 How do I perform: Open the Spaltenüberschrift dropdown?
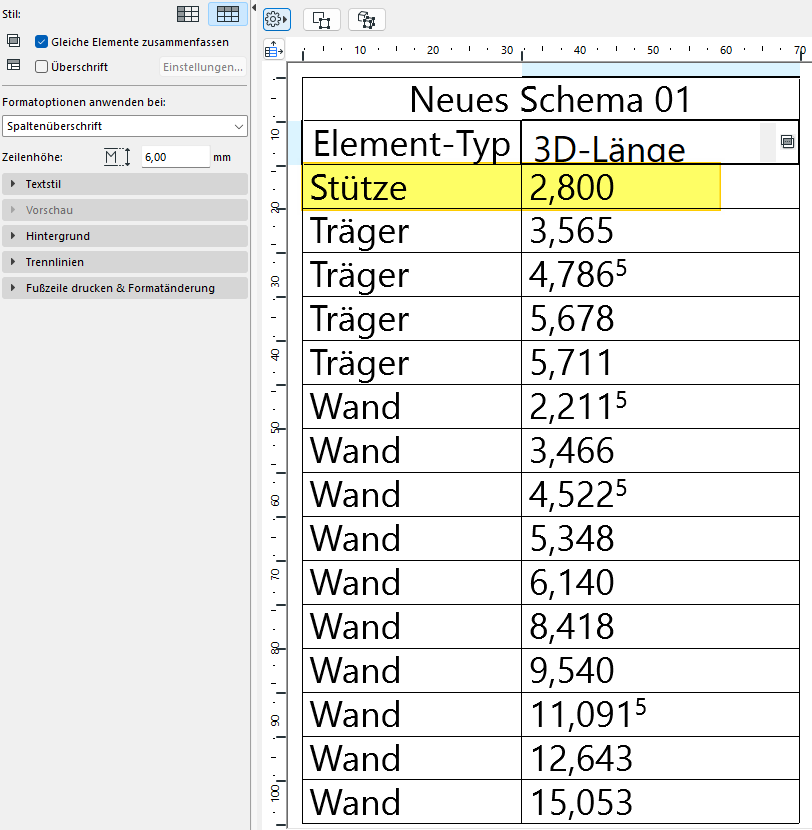125,126
